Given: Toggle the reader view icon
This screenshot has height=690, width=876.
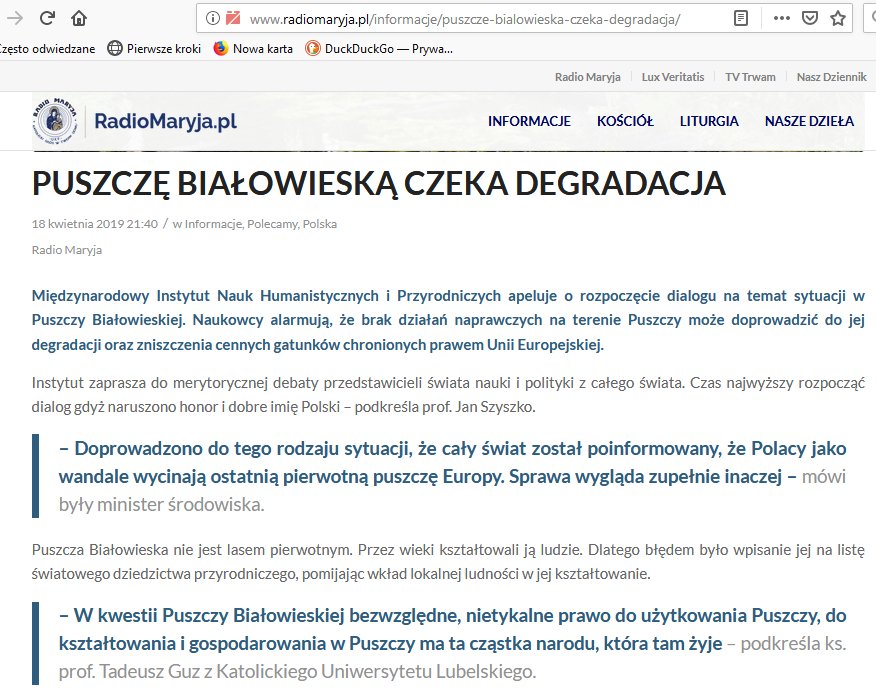Looking at the screenshot, I should pyautogui.click(x=741, y=18).
